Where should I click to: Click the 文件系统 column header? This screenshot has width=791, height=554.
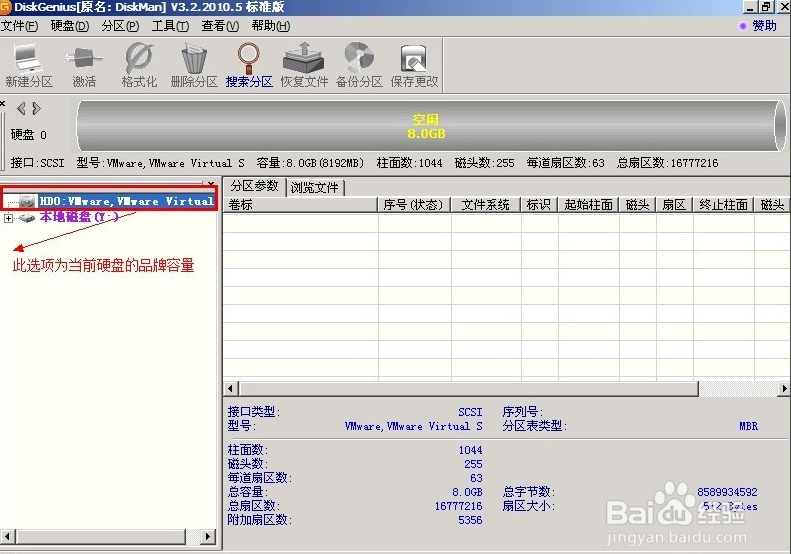(485, 204)
